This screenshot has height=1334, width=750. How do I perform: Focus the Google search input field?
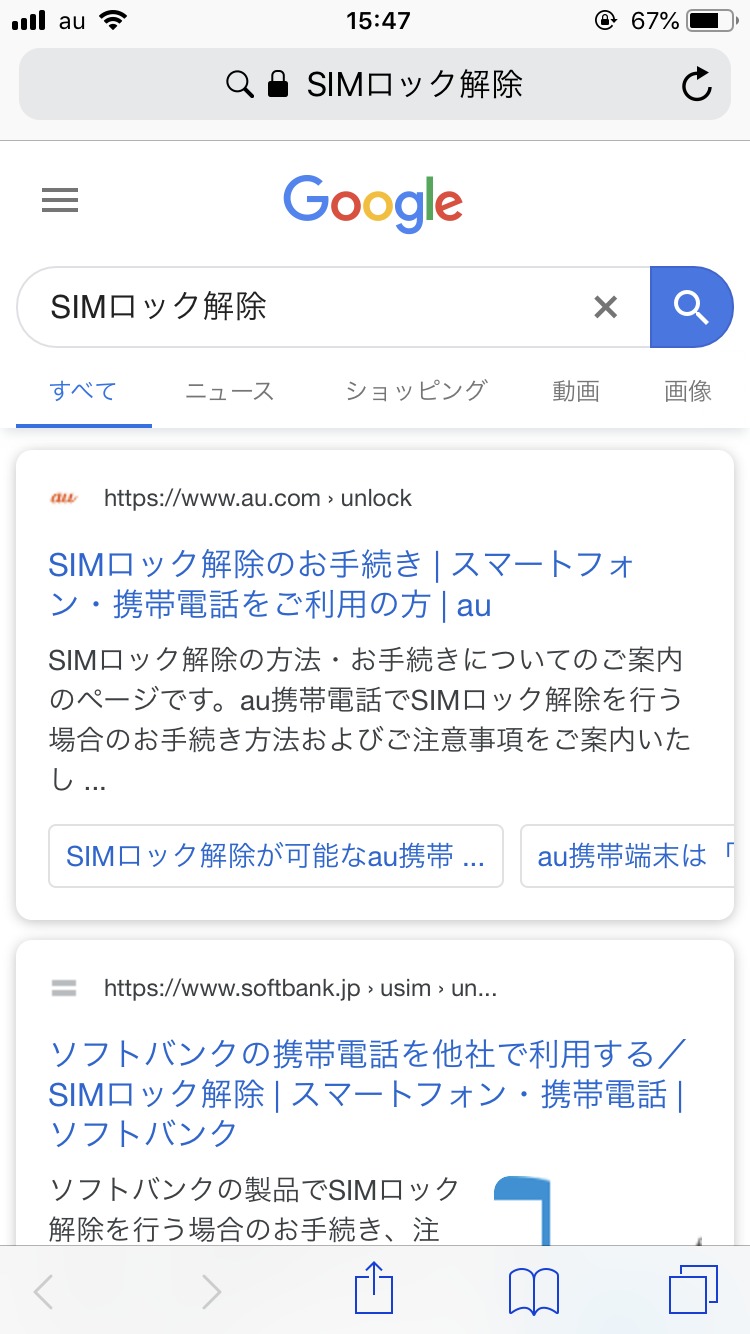pyautogui.click(x=300, y=307)
